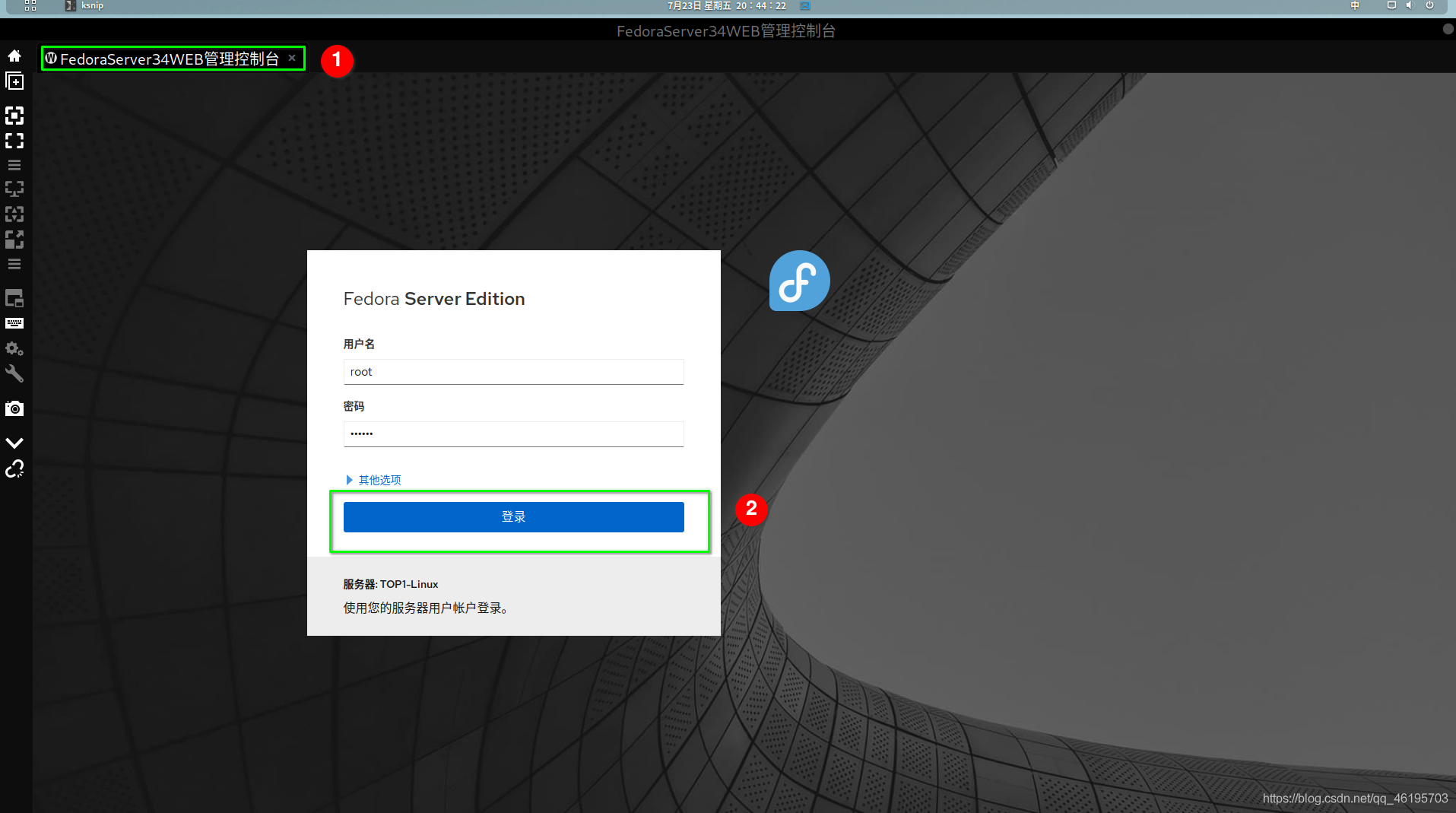Click the icon on the FedoraServer34WEB tab

[x=51, y=58]
